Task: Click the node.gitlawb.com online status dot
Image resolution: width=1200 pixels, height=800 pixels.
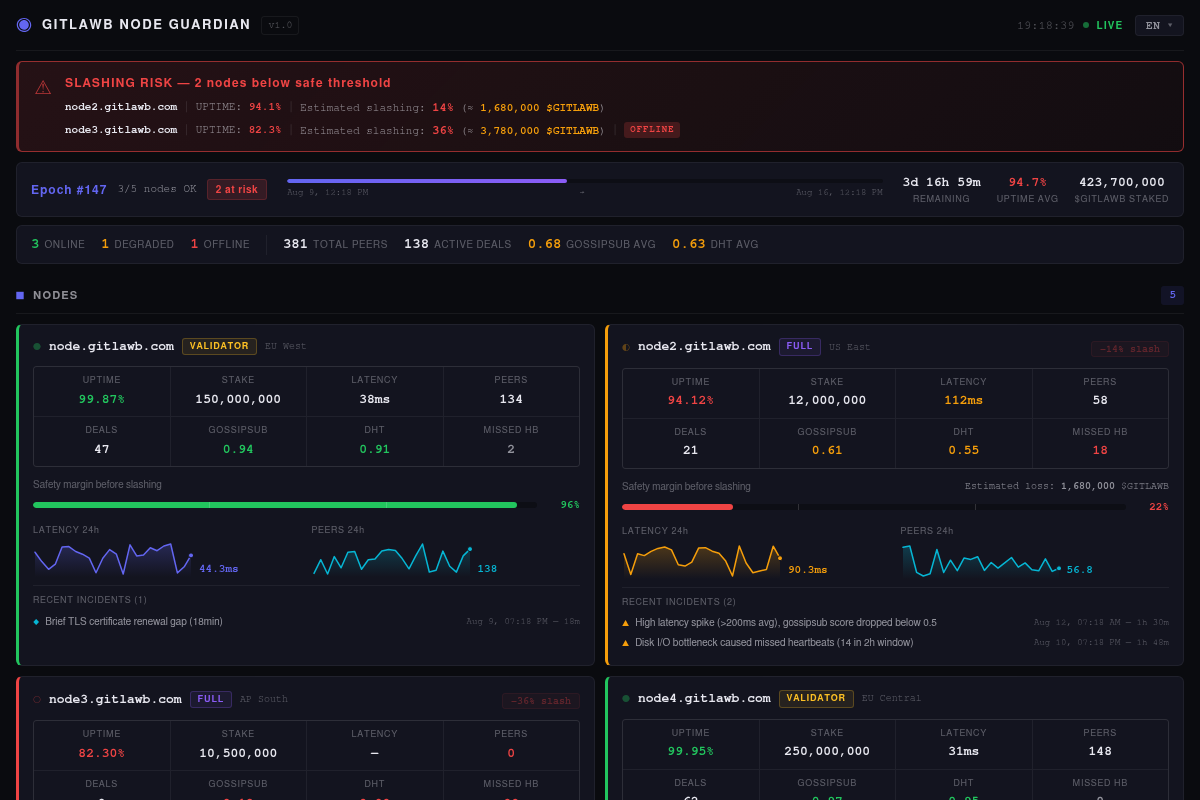Action: [37, 346]
